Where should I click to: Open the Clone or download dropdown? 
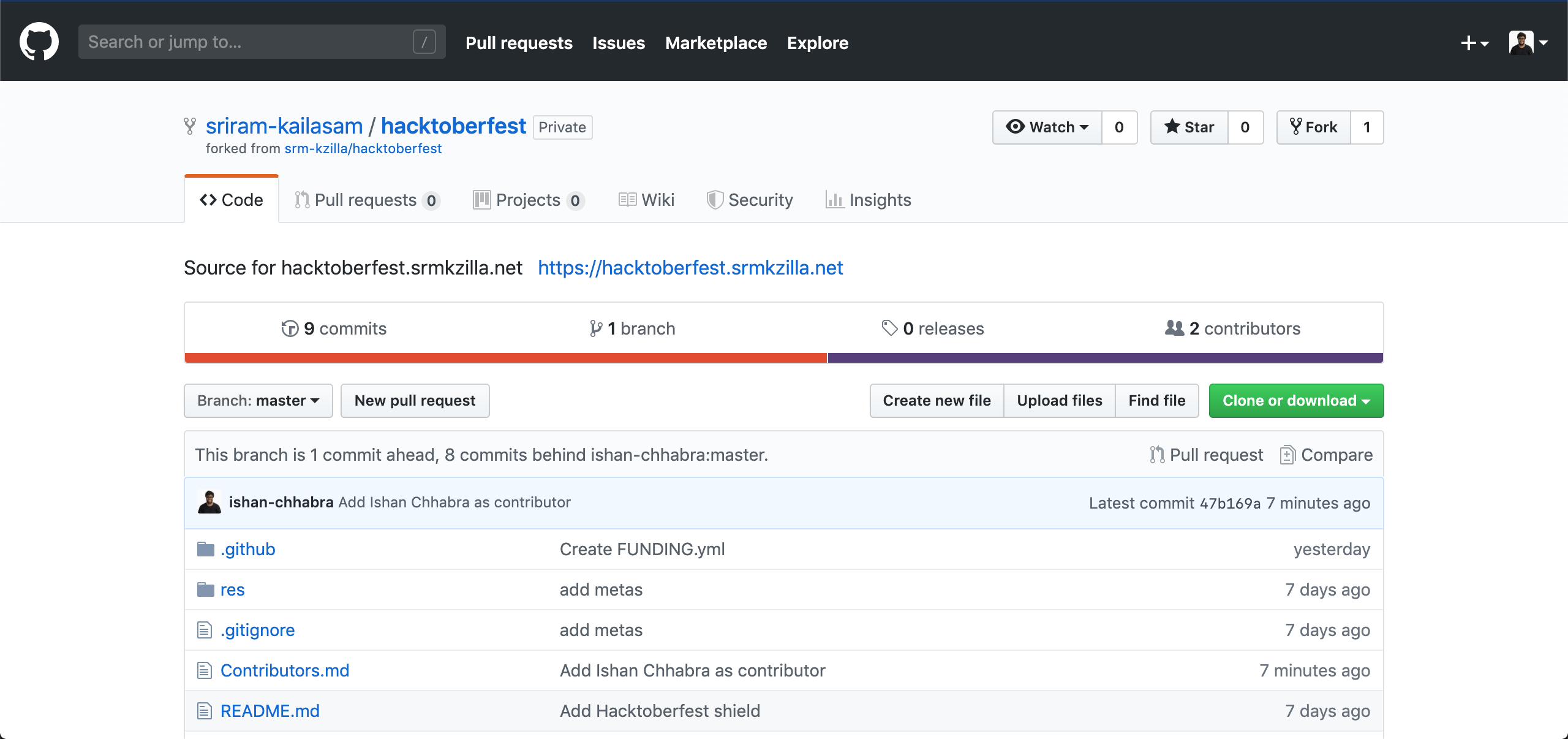coord(1296,400)
